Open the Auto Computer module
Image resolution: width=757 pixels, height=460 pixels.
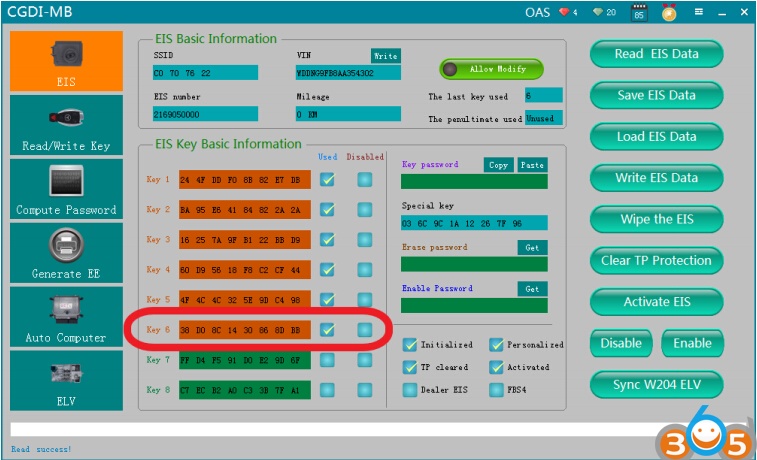tap(66, 317)
